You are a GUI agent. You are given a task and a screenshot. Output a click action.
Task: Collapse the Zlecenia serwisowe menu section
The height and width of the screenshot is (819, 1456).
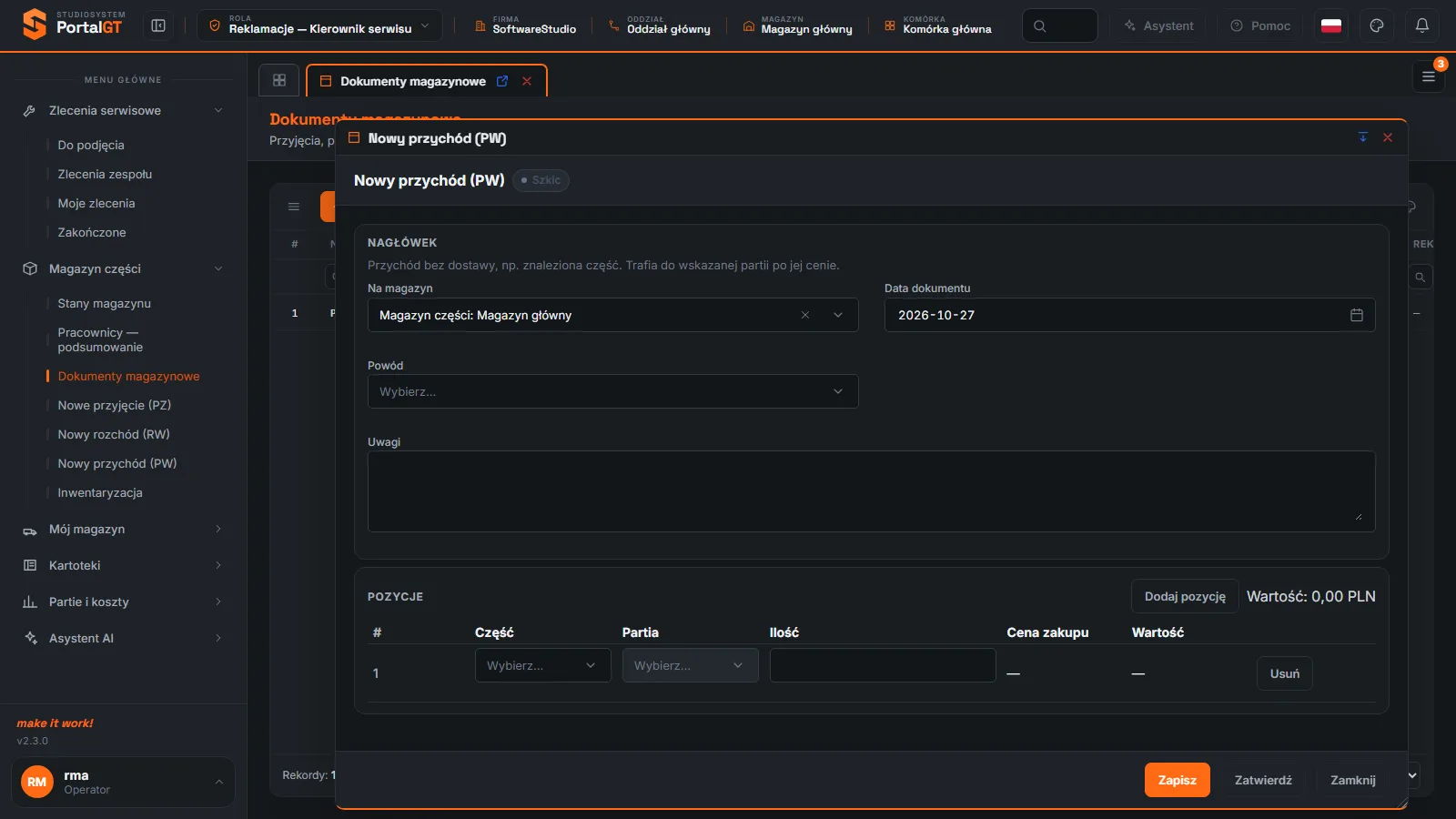pyautogui.click(x=123, y=110)
